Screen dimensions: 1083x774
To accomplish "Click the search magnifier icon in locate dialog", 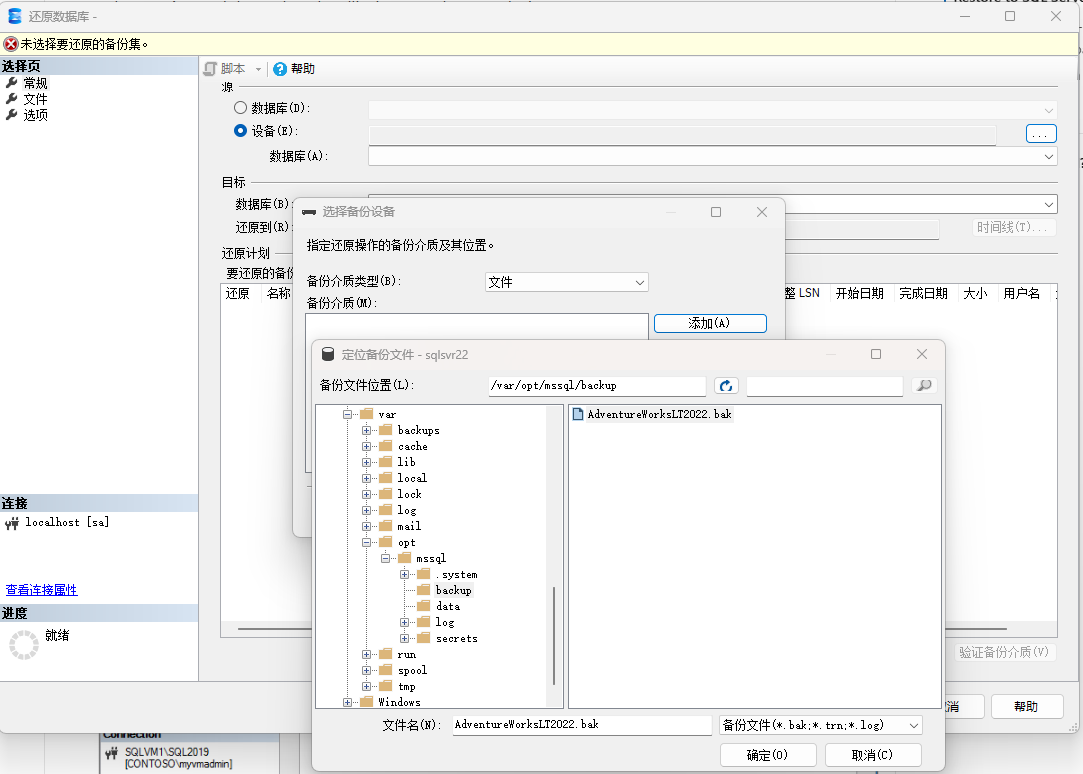I will point(924,385).
